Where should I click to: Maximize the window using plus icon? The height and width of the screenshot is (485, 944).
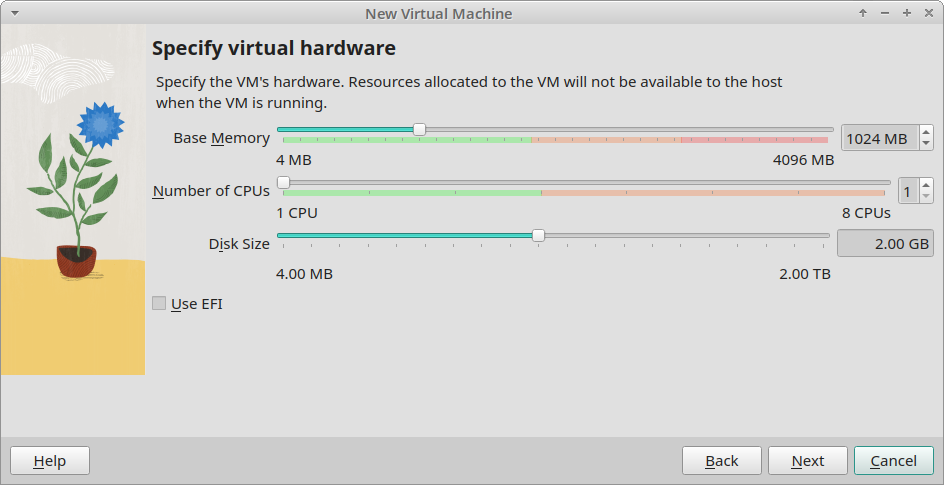pyautogui.click(x=907, y=13)
